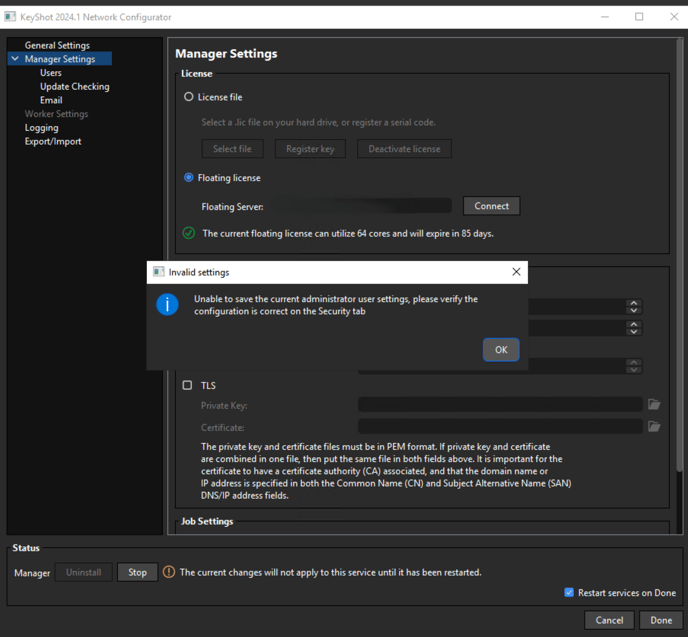Click the Select file button

click(233, 149)
